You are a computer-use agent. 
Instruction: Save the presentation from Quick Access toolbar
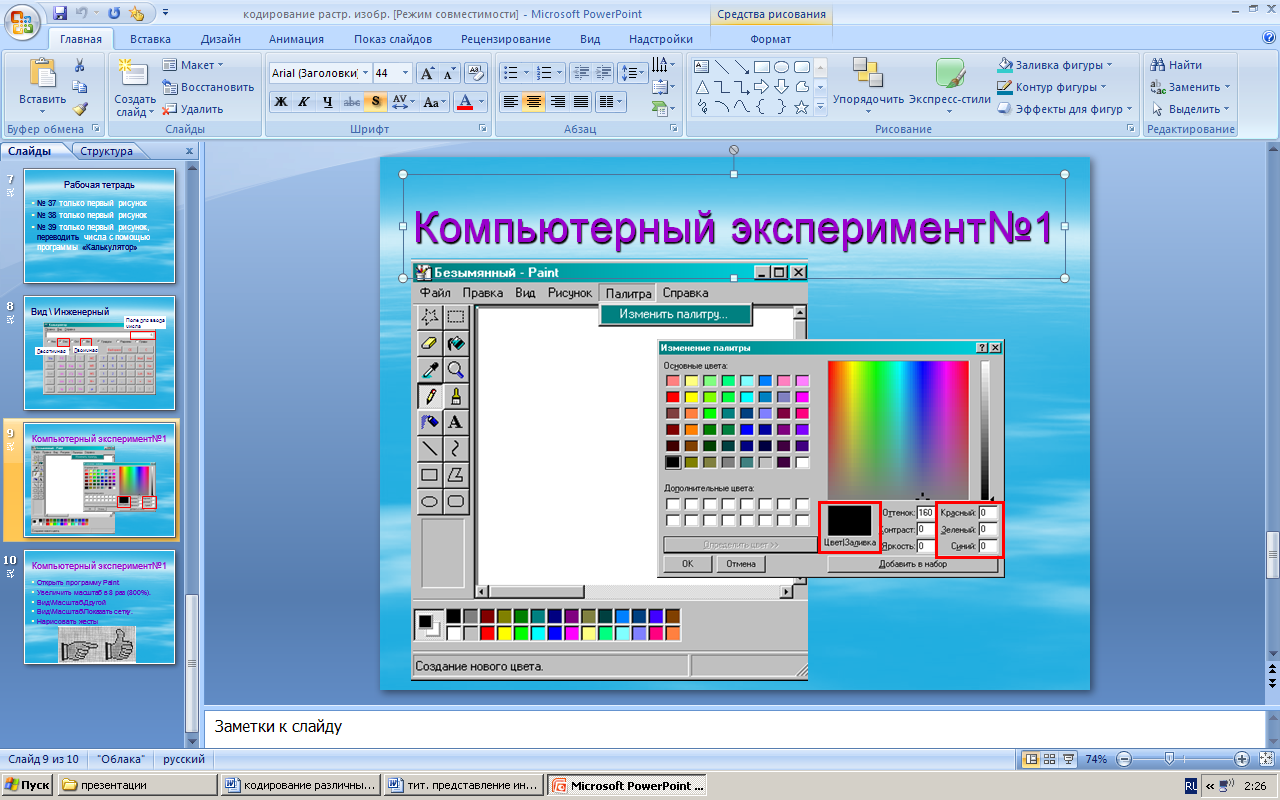tap(60, 14)
